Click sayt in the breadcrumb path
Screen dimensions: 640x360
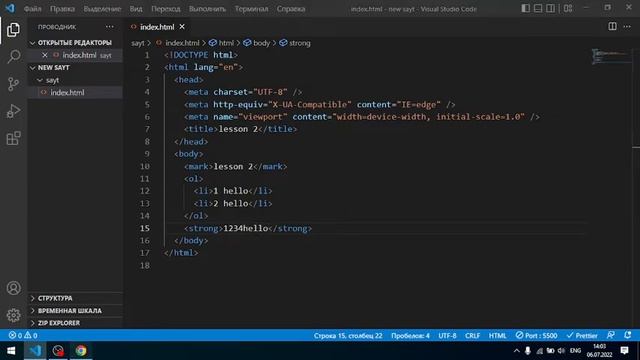tap(138, 43)
